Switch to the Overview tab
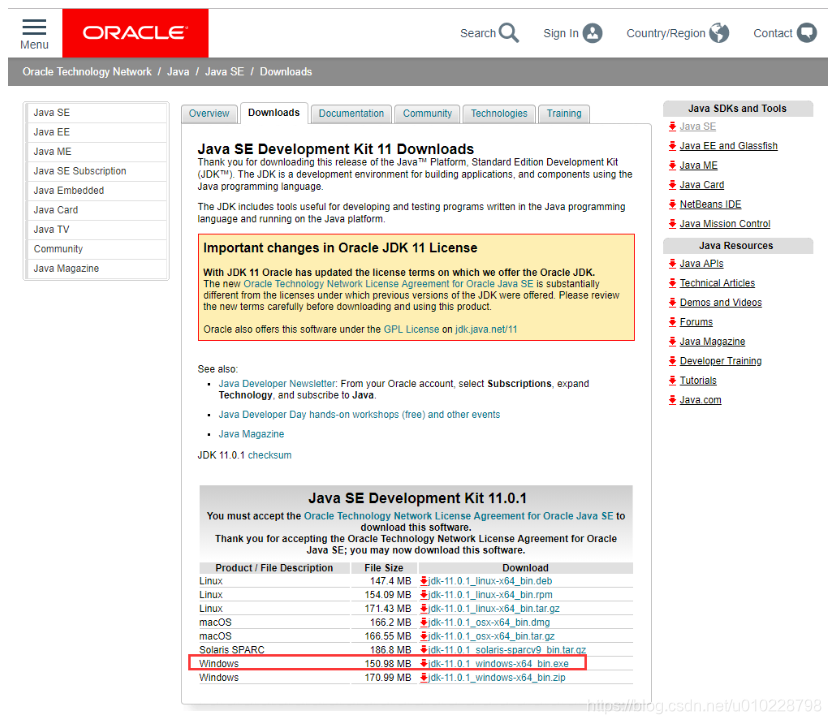Screen dimensions: 831x724 click(209, 113)
